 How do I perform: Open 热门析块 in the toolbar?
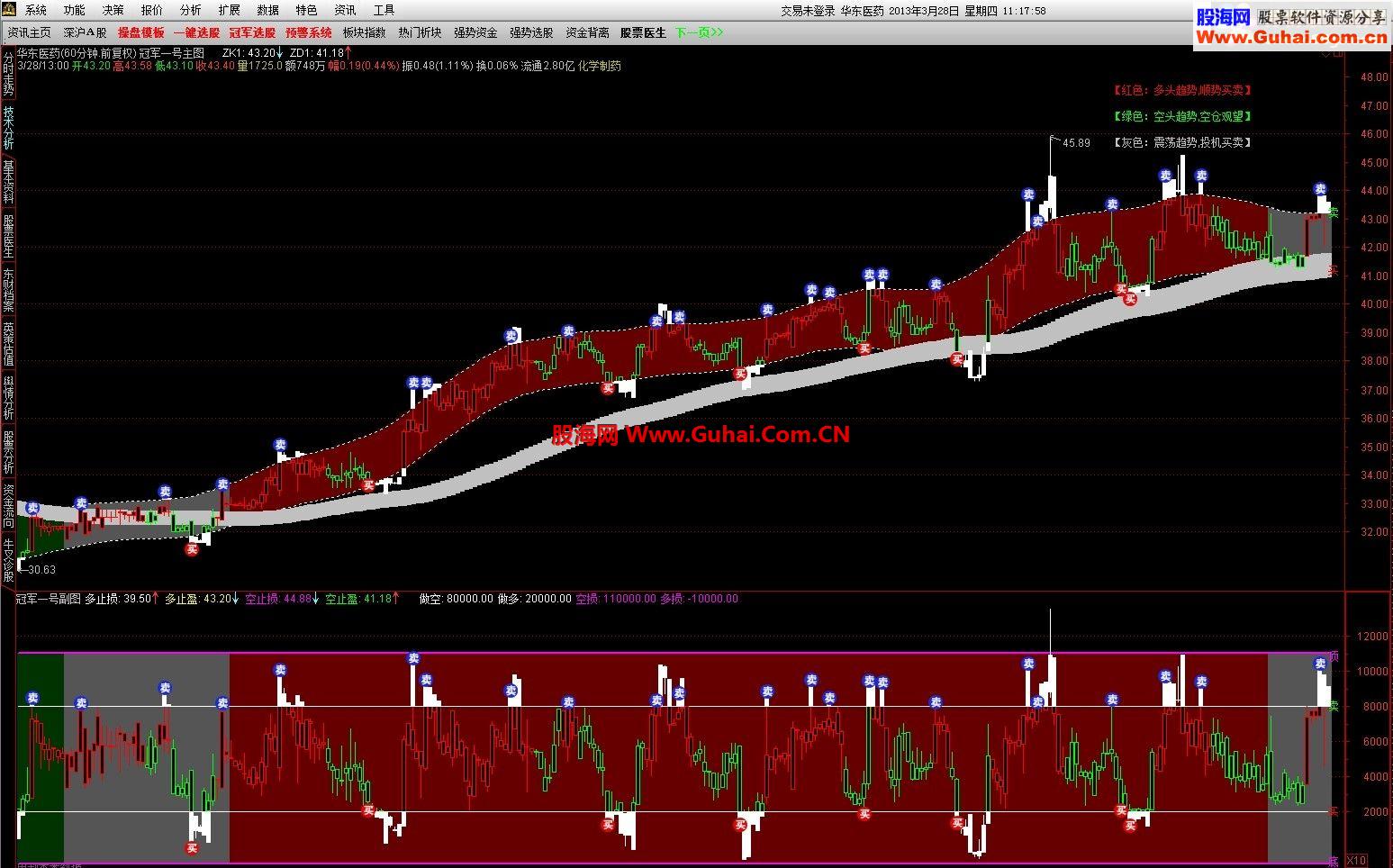tap(420, 32)
